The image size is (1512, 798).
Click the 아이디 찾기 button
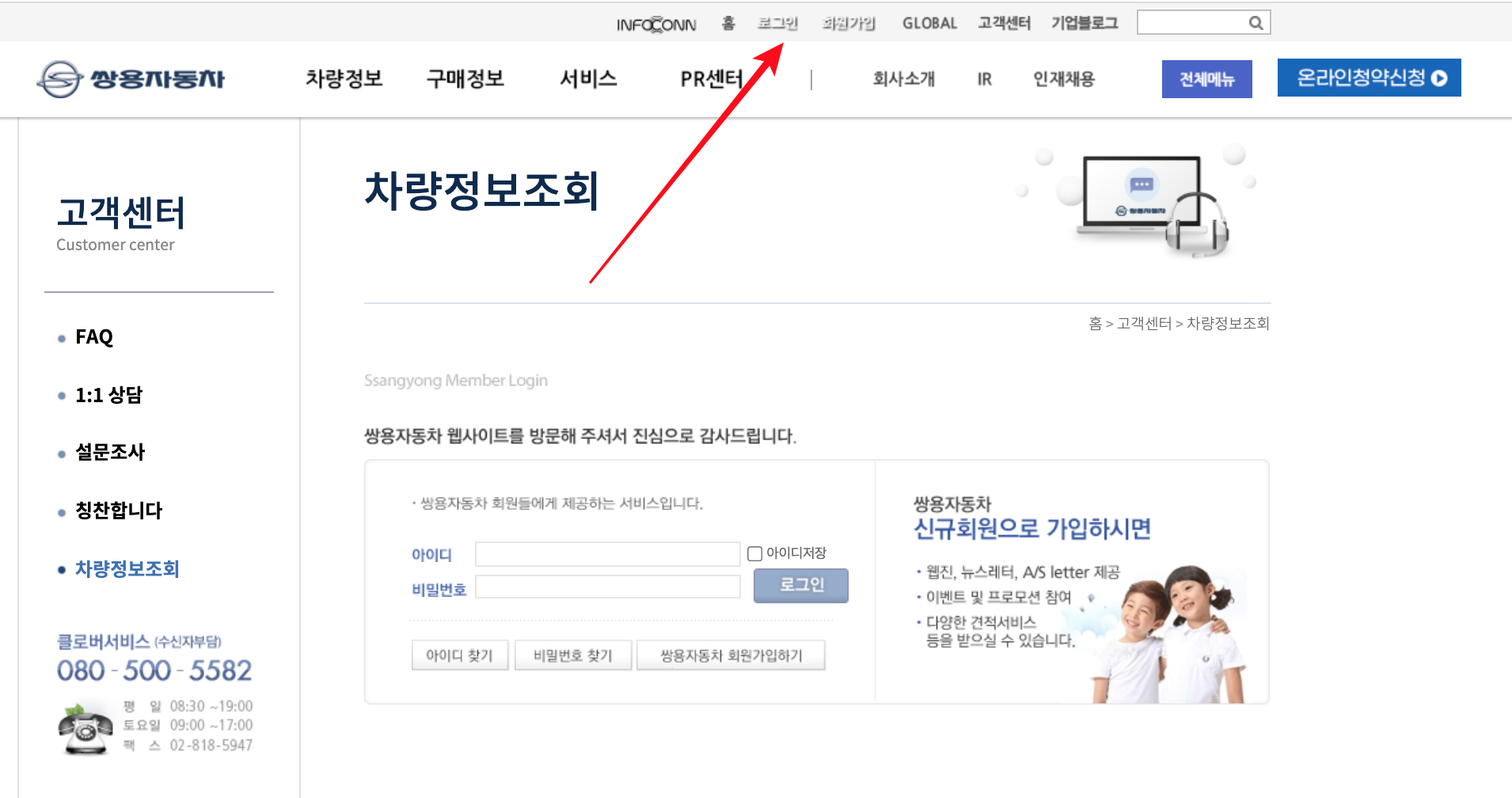[459, 655]
